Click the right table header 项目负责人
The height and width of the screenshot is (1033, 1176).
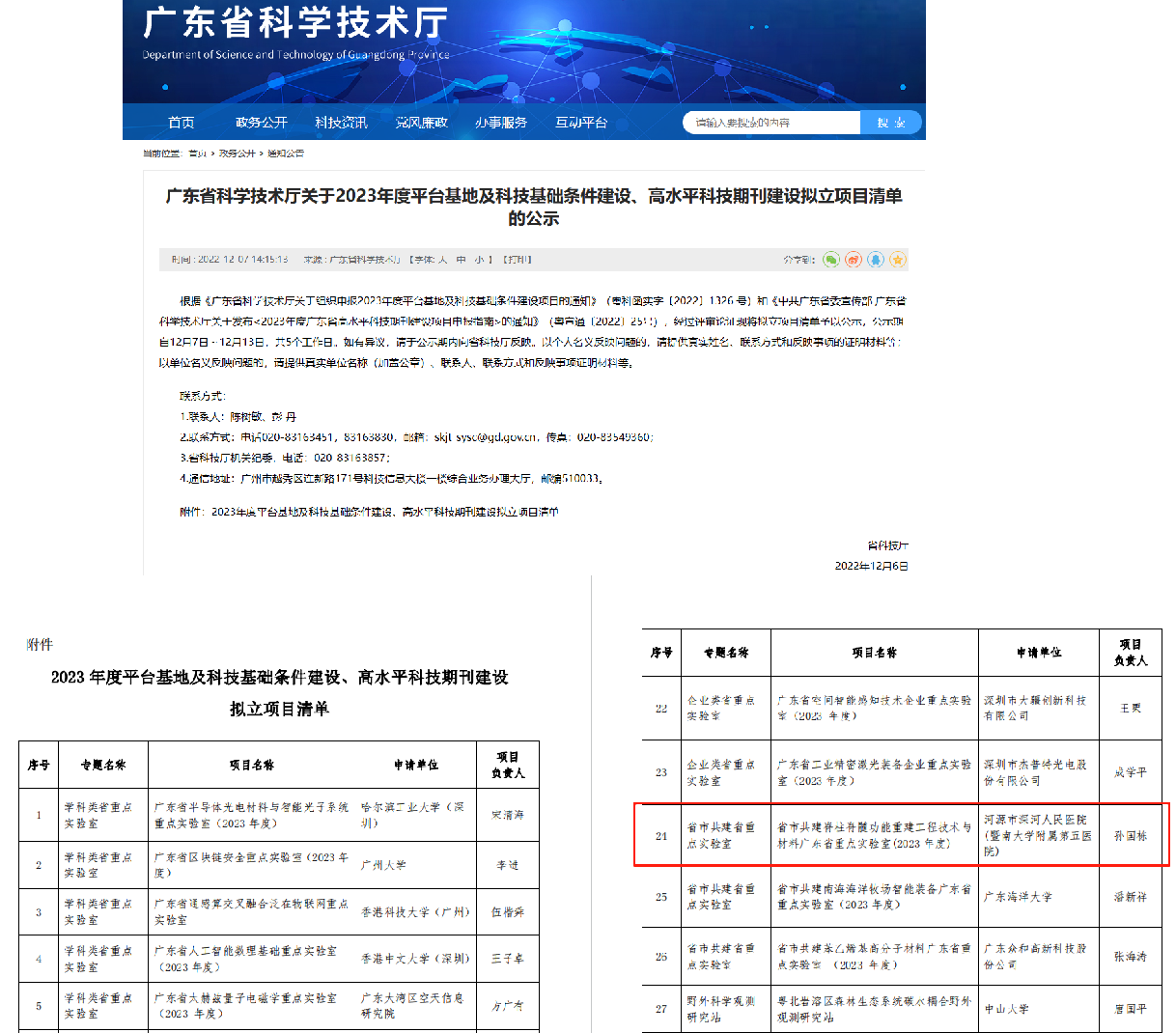pos(1131,653)
